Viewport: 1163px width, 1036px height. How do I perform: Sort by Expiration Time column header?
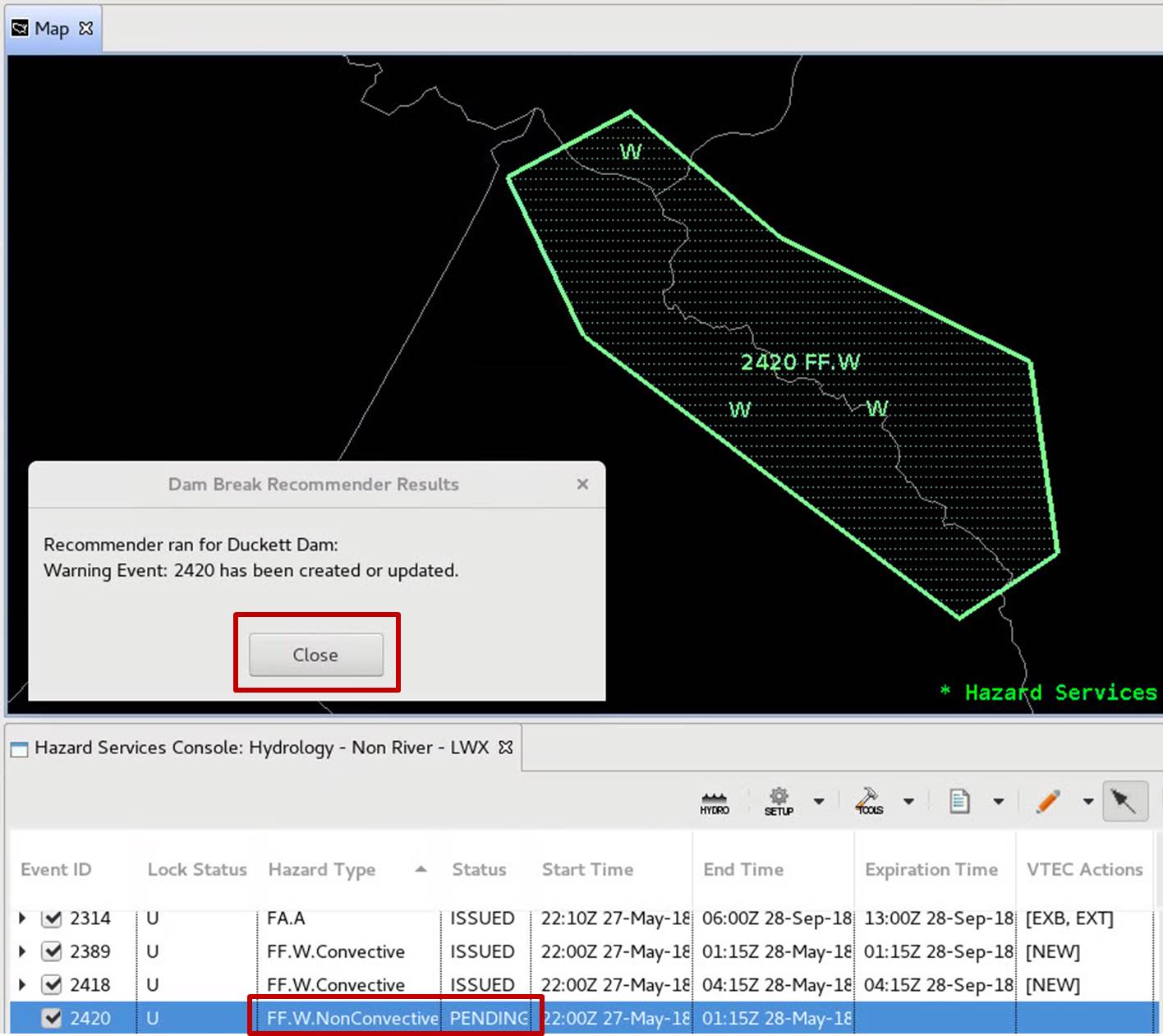931,869
